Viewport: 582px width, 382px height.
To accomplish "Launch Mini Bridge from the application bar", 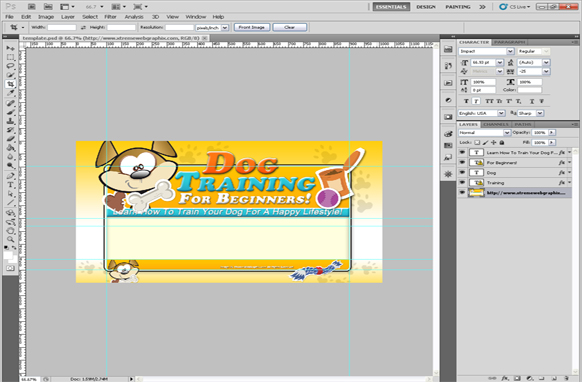I will [x=48, y=7].
